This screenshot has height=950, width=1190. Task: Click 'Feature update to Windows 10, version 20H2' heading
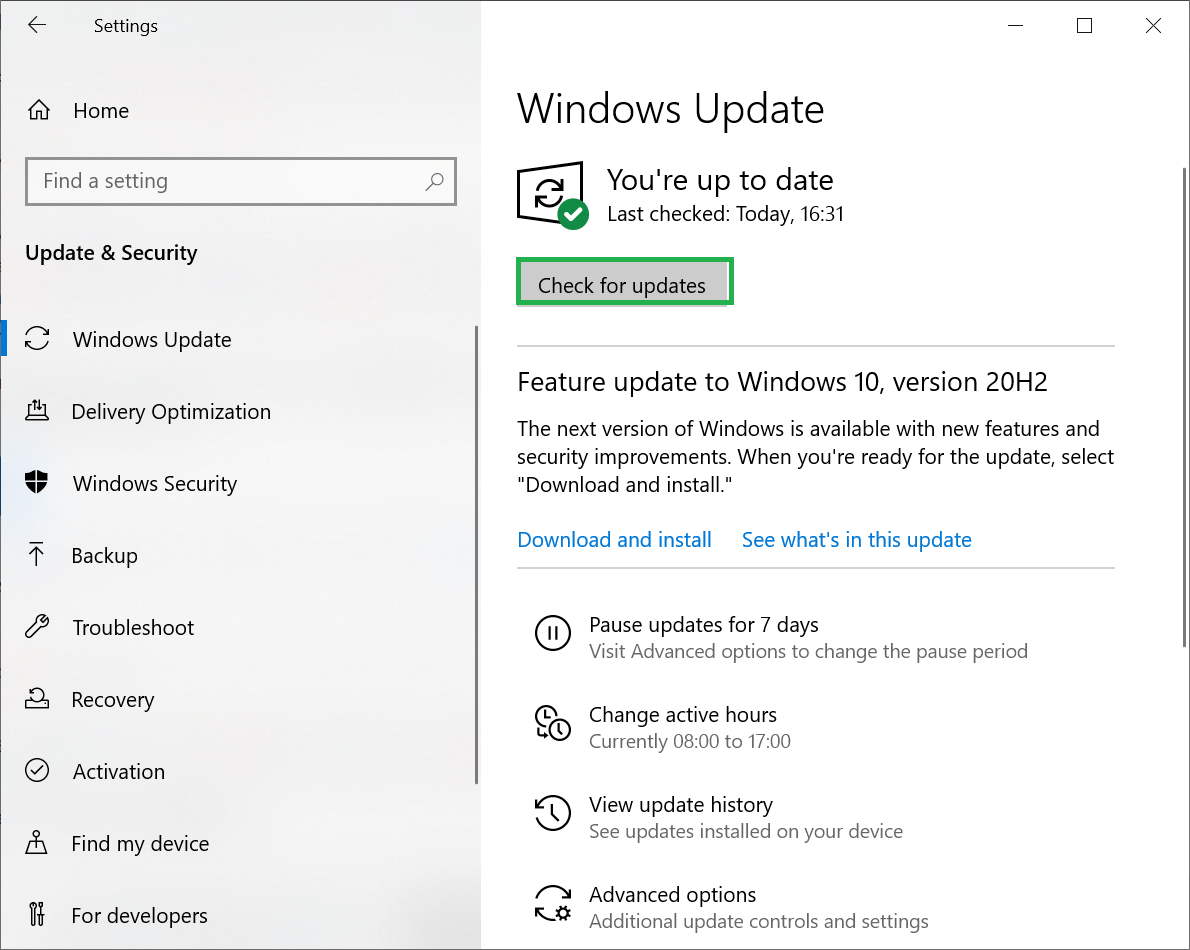point(782,382)
